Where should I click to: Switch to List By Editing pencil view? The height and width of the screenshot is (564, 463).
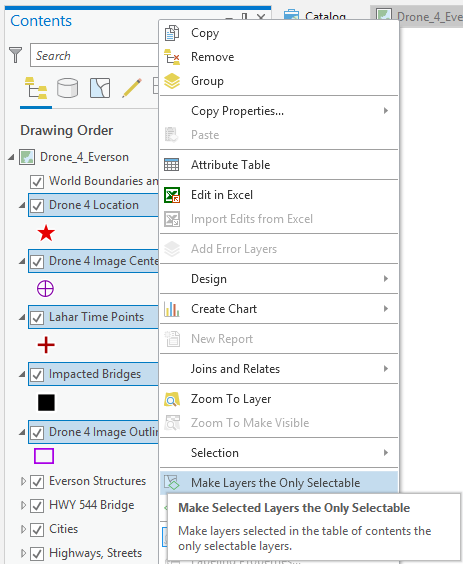pos(132,88)
